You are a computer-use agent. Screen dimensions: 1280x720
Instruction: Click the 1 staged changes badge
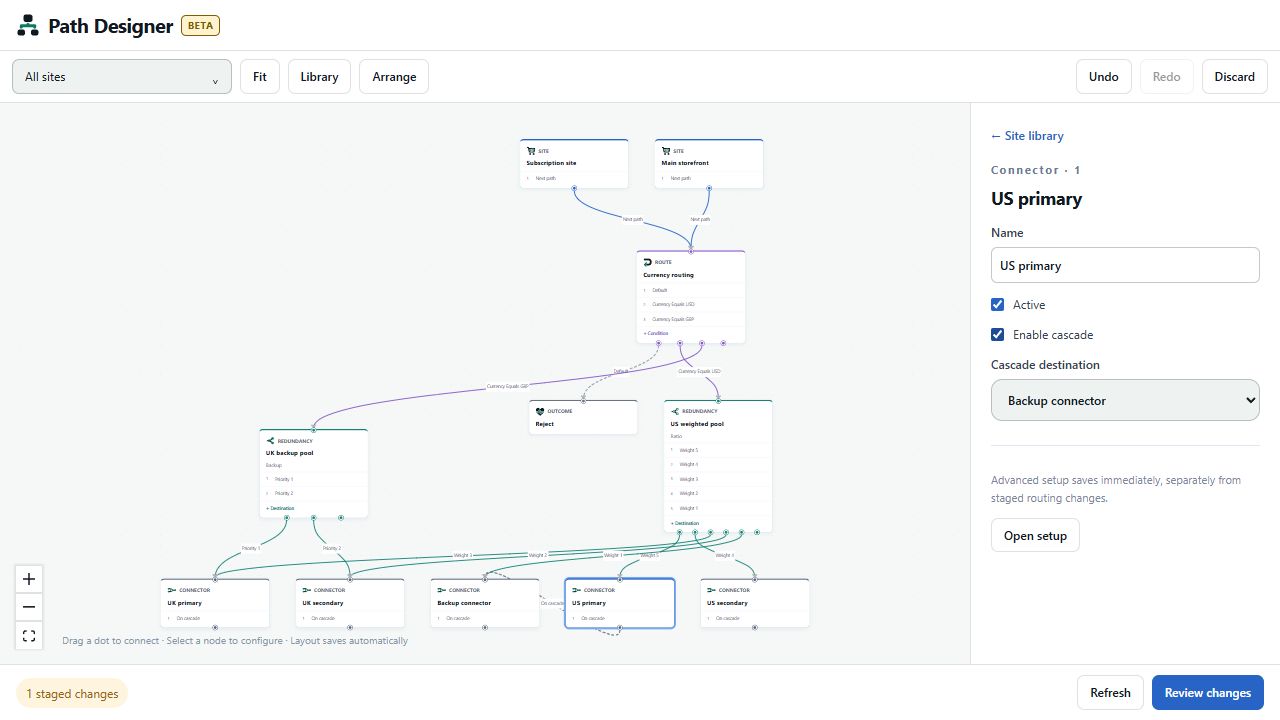(72, 694)
